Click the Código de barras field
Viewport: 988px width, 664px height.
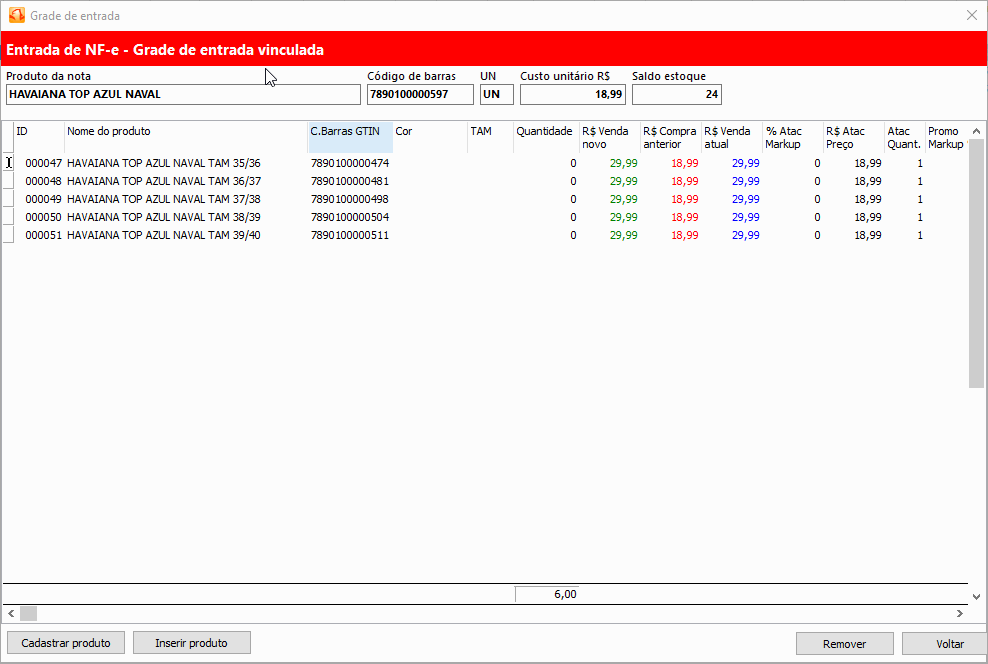pos(420,95)
